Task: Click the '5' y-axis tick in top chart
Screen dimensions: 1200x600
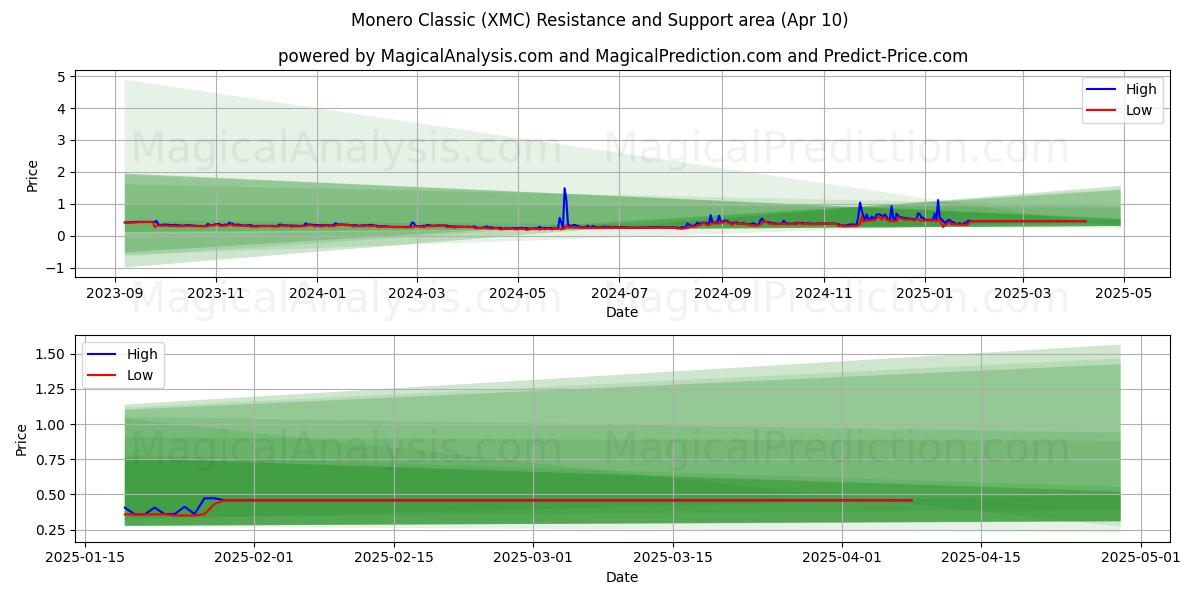Action: tap(60, 77)
